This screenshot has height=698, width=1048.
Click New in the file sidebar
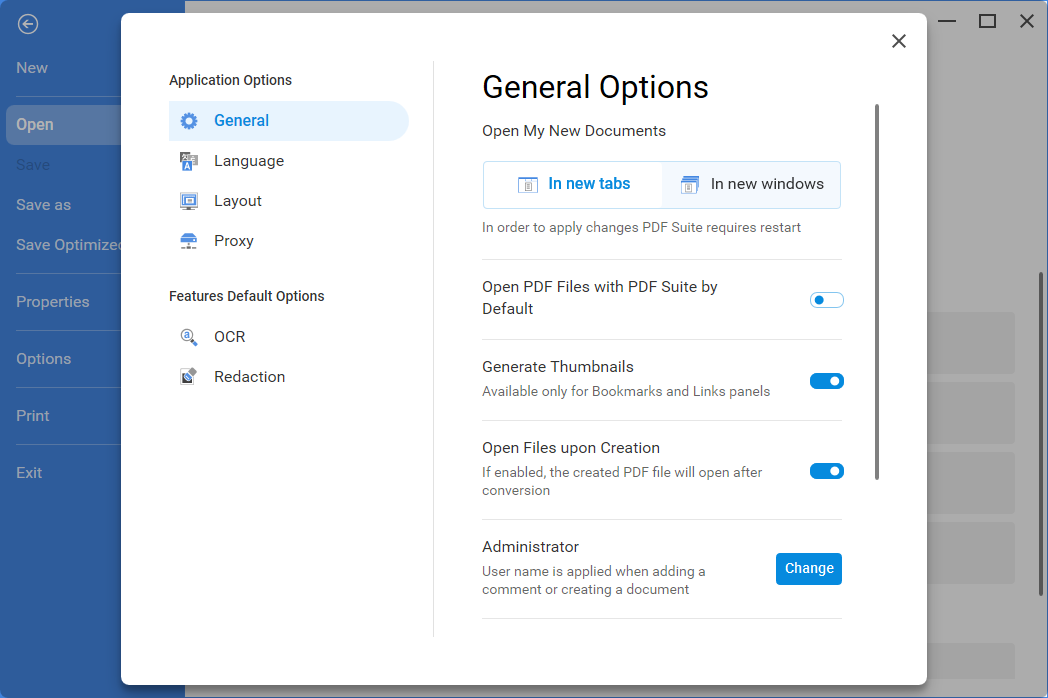coord(32,68)
